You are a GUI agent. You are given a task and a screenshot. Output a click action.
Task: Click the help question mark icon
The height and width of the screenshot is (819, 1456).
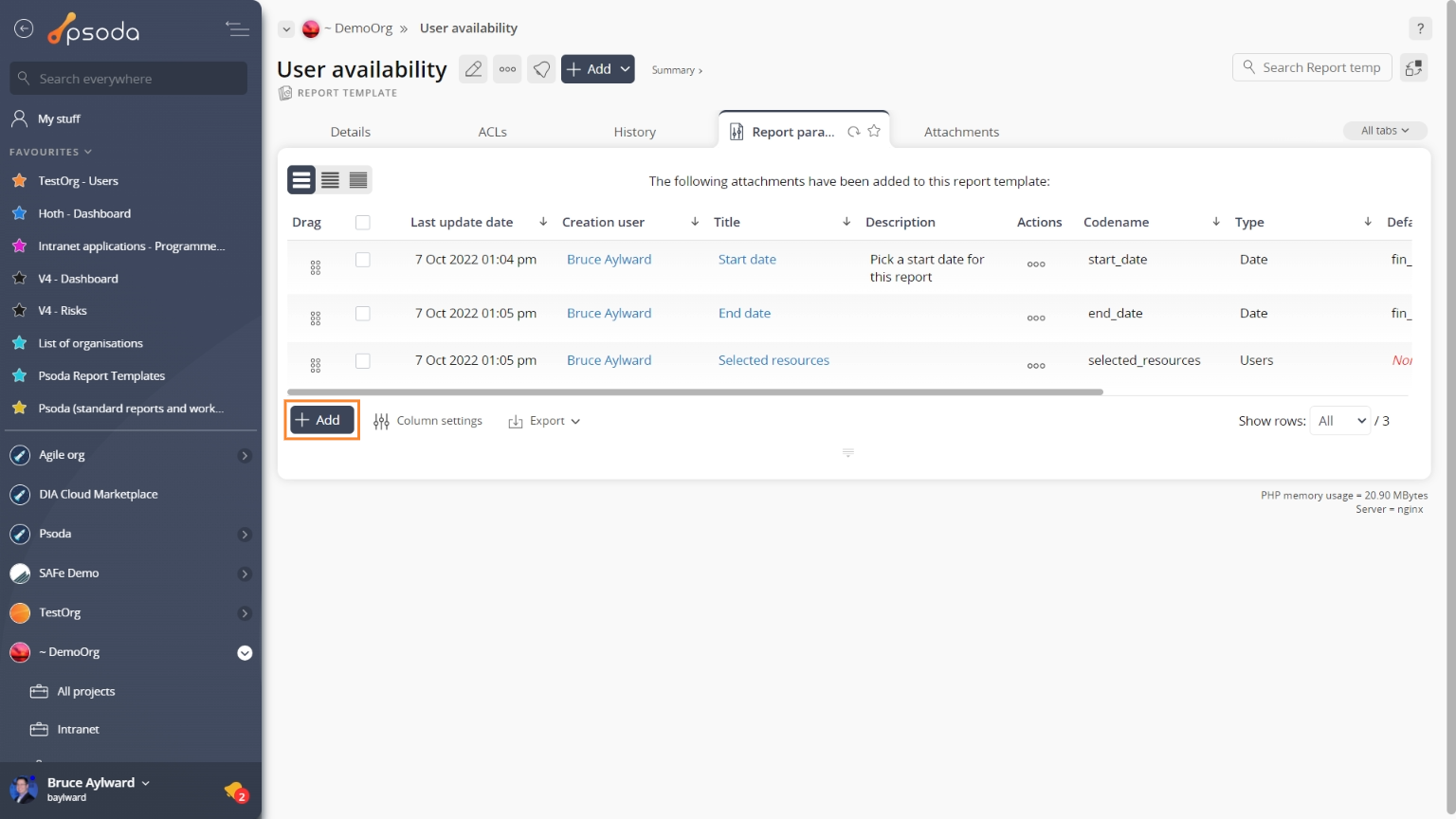click(1419, 28)
